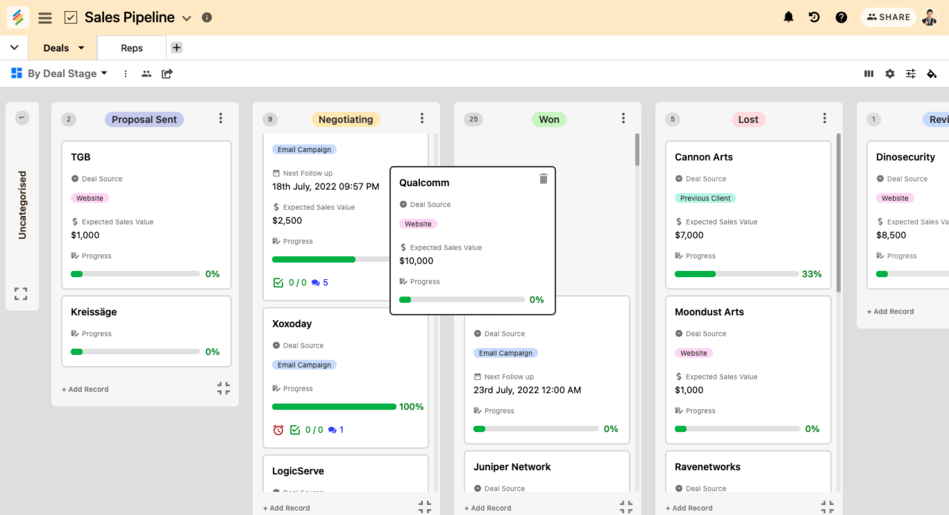Click Add Record under Proposal Sent
Screen dimensions: 949x515
tap(85, 389)
